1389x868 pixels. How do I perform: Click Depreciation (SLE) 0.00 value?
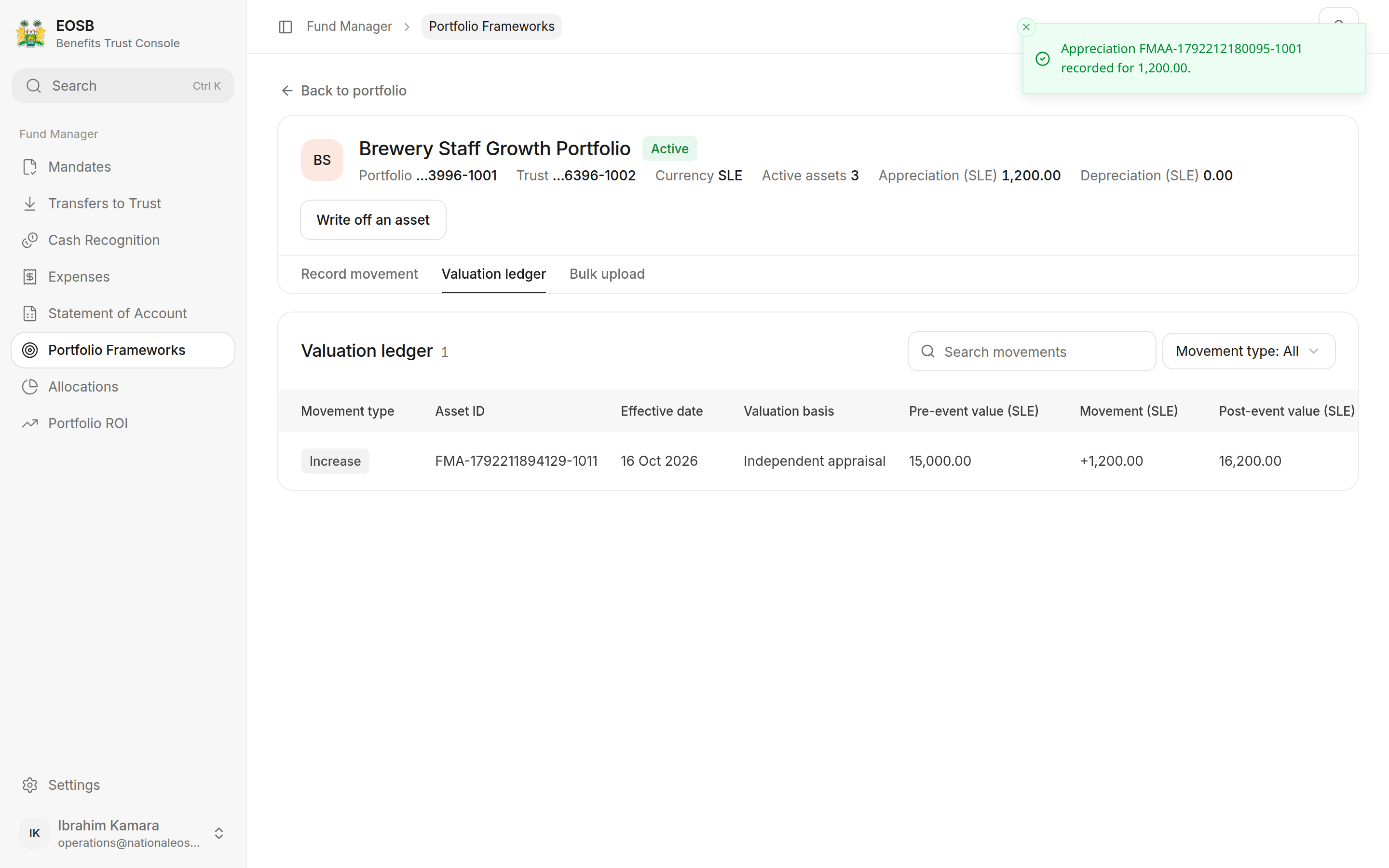(1156, 176)
